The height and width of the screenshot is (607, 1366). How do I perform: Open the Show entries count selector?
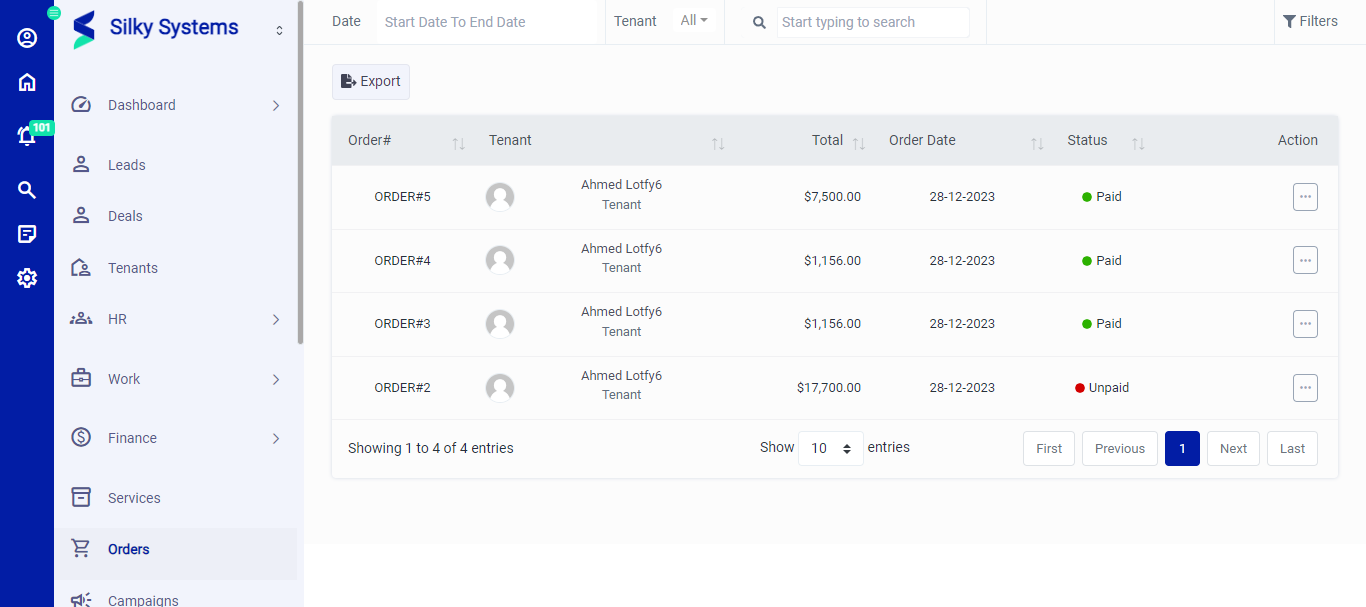tap(830, 448)
